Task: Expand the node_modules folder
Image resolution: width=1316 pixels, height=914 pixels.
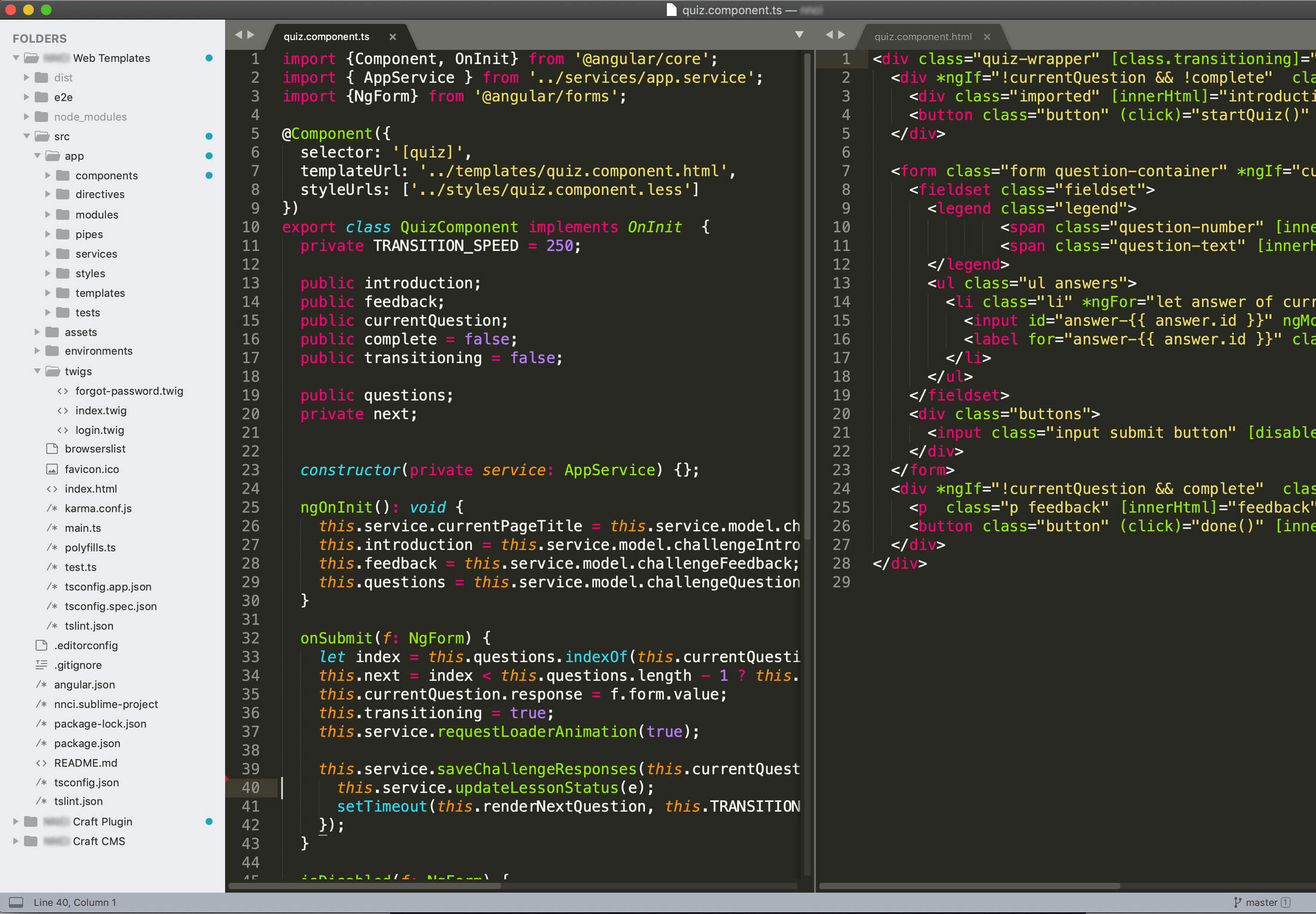Action: pyautogui.click(x=26, y=117)
